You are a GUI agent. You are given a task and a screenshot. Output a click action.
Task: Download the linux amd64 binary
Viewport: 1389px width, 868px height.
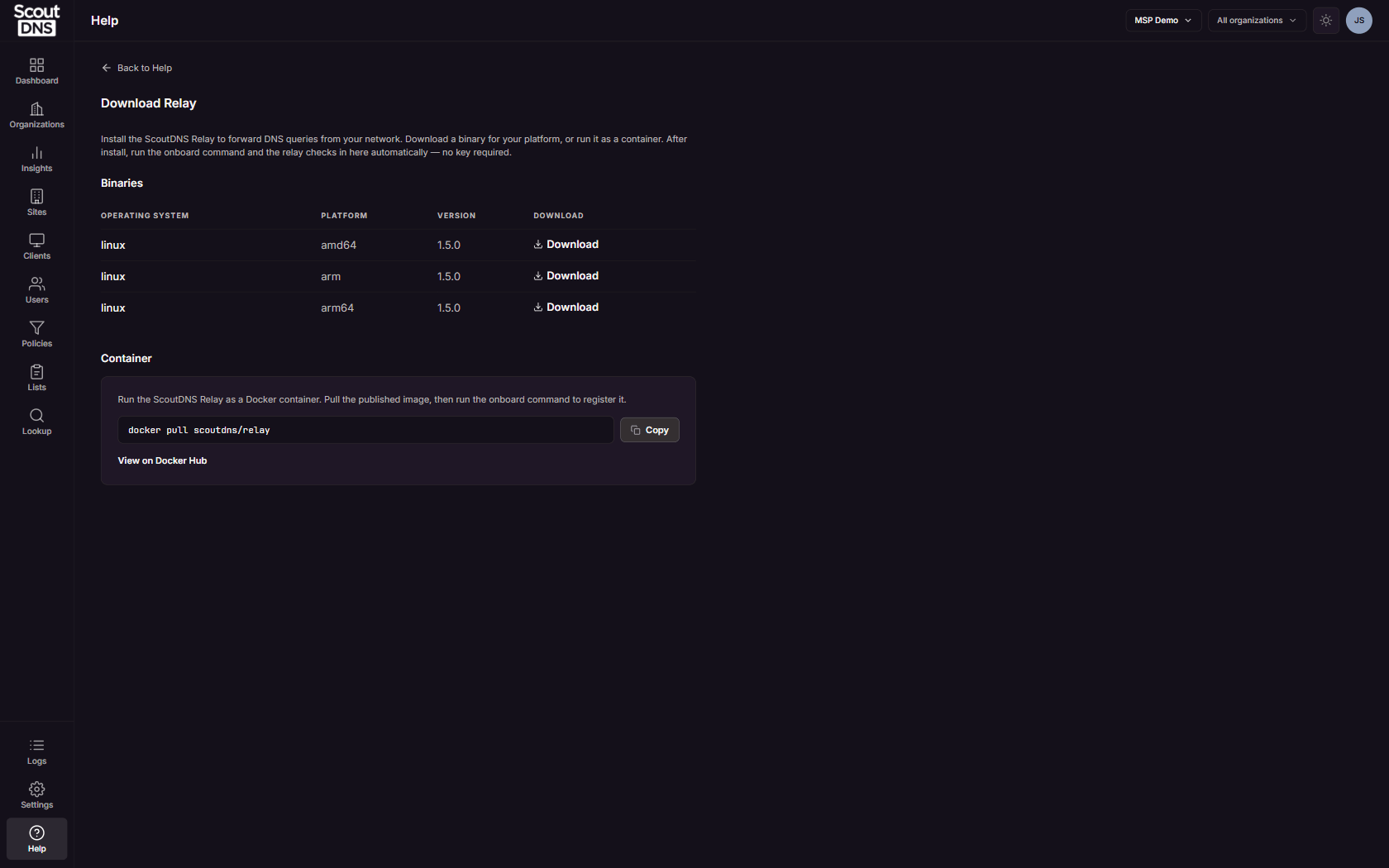[x=566, y=245]
